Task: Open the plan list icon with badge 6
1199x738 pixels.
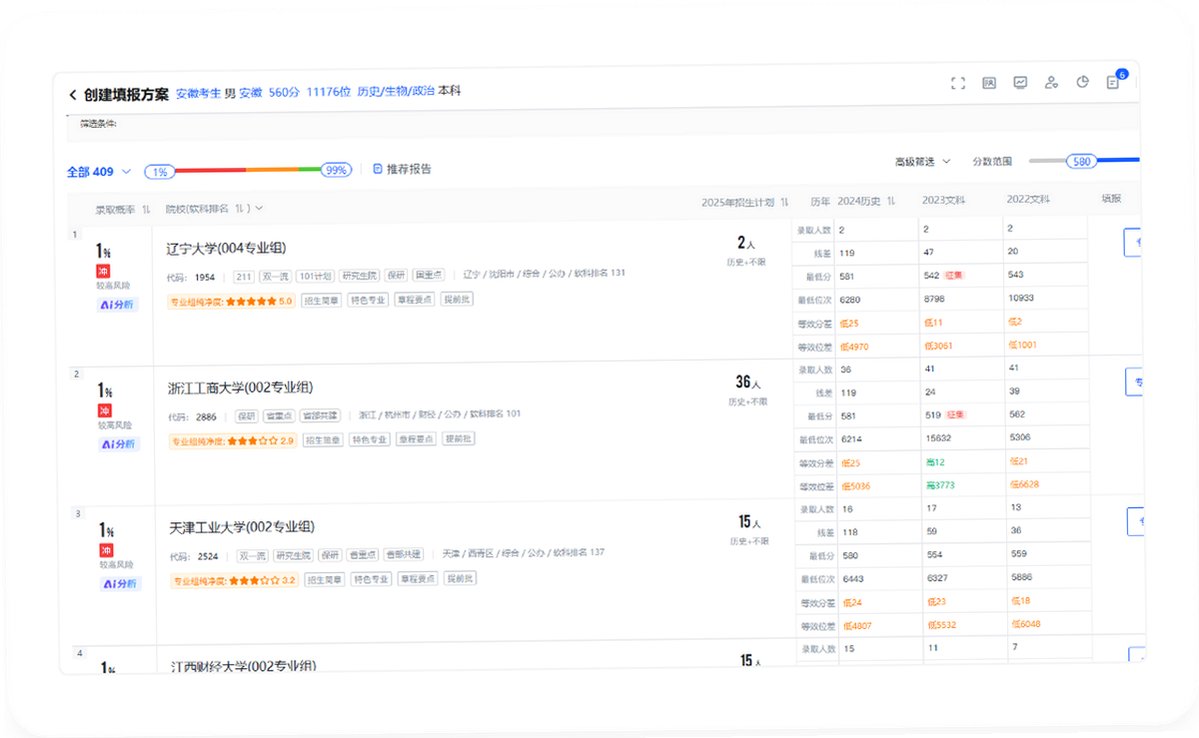Action: [x=1113, y=82]
